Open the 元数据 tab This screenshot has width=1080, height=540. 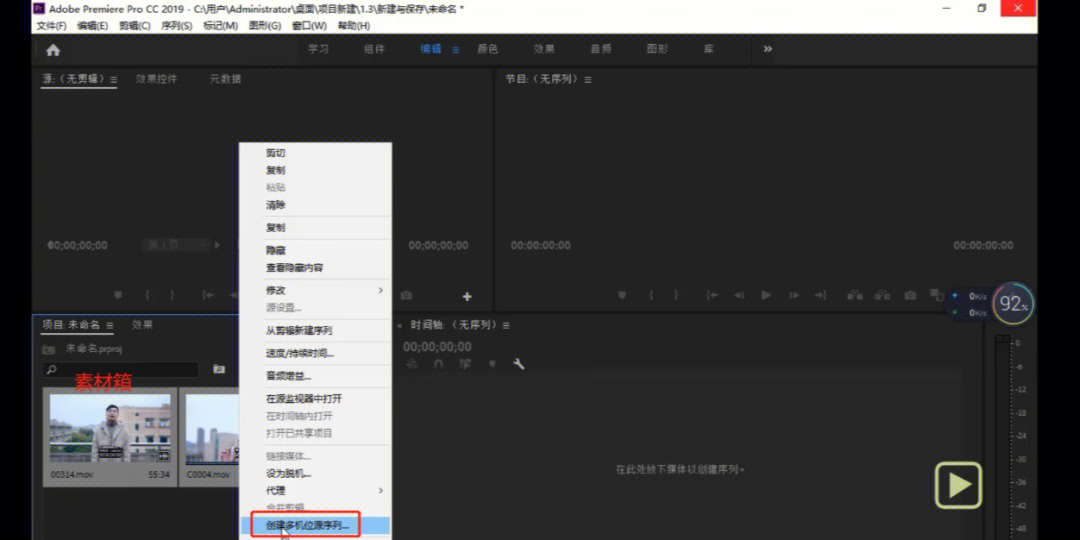tap(225, 79)
